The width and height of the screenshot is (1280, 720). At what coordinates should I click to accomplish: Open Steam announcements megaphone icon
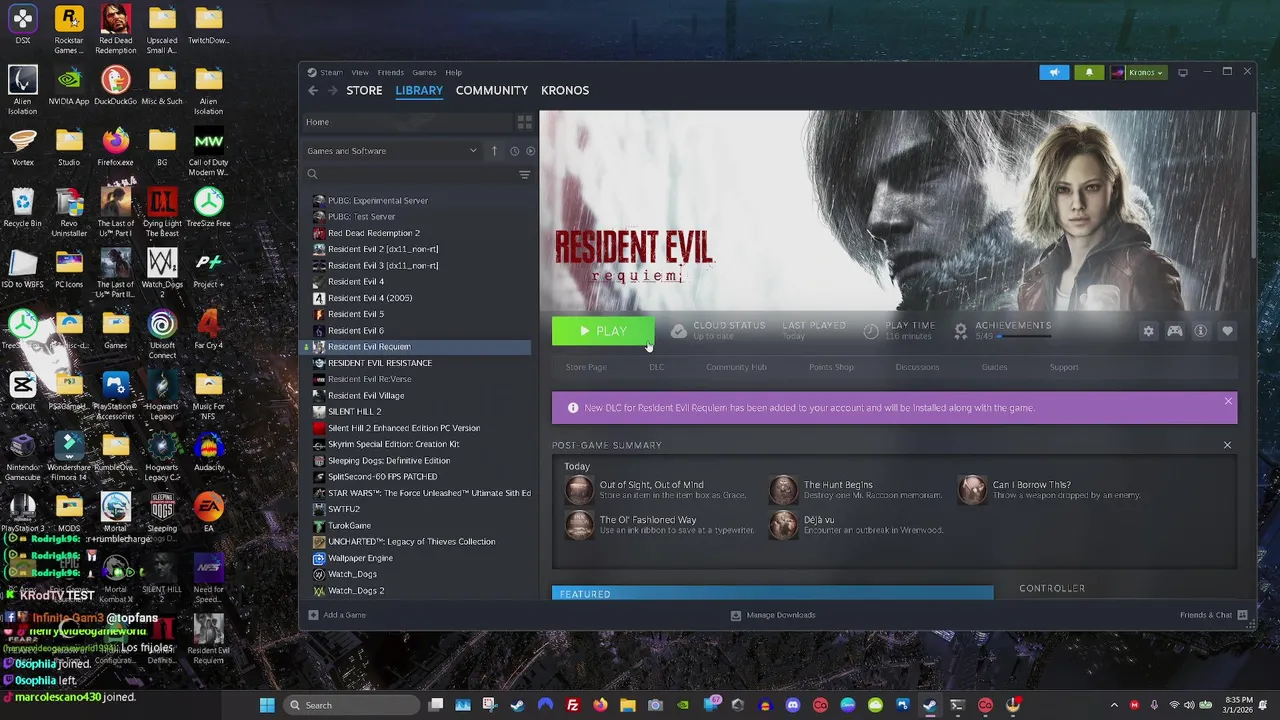(x=1054, y=72)
